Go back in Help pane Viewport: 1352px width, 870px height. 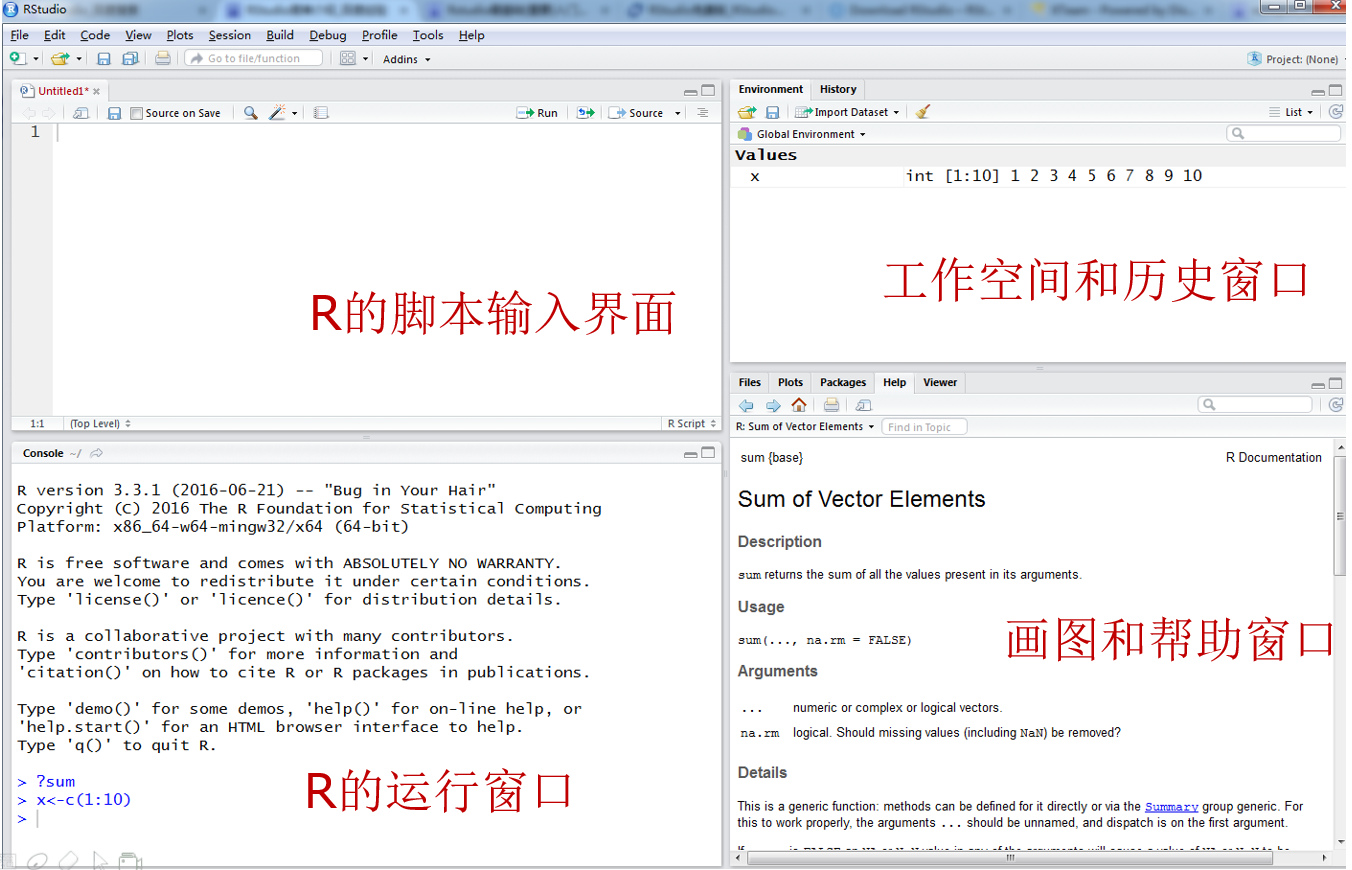(x=746, y=405)
